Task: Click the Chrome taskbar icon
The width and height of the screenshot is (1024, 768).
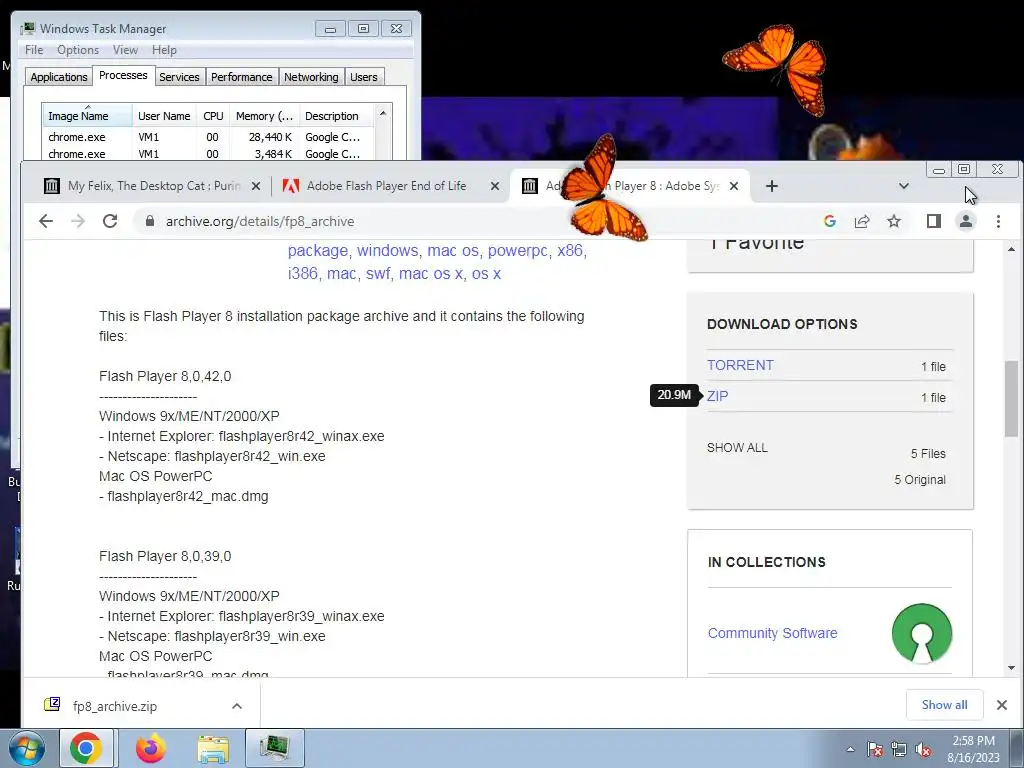Action: [x=86, y=748]
